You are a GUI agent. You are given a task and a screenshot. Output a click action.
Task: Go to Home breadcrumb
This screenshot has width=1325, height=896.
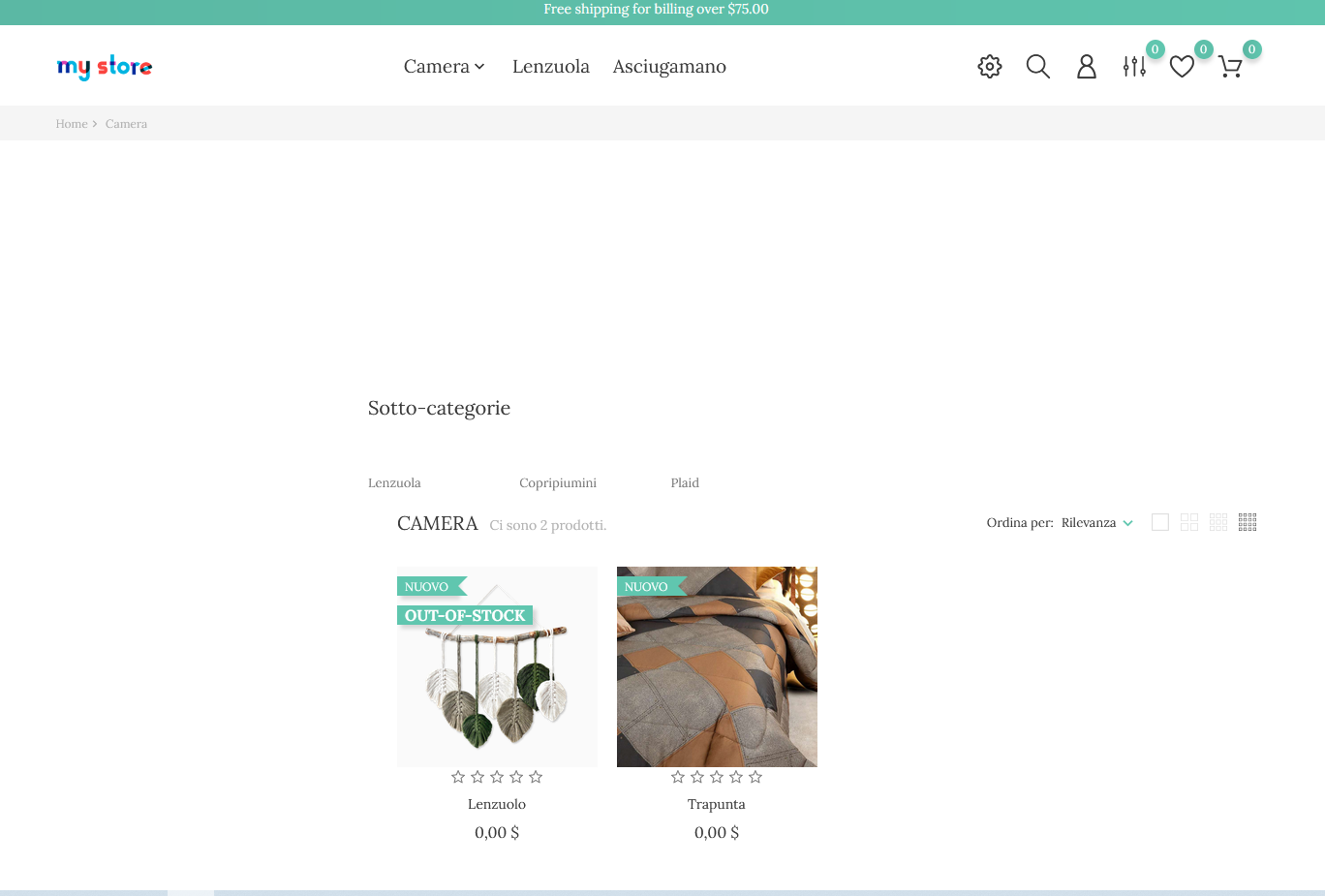[x=72, y=124]
